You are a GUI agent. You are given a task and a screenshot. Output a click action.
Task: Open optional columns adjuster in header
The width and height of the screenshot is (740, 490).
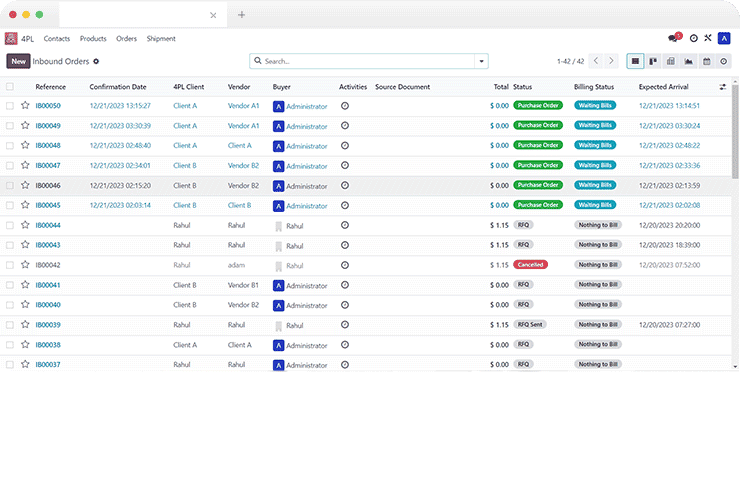[722, 87]
